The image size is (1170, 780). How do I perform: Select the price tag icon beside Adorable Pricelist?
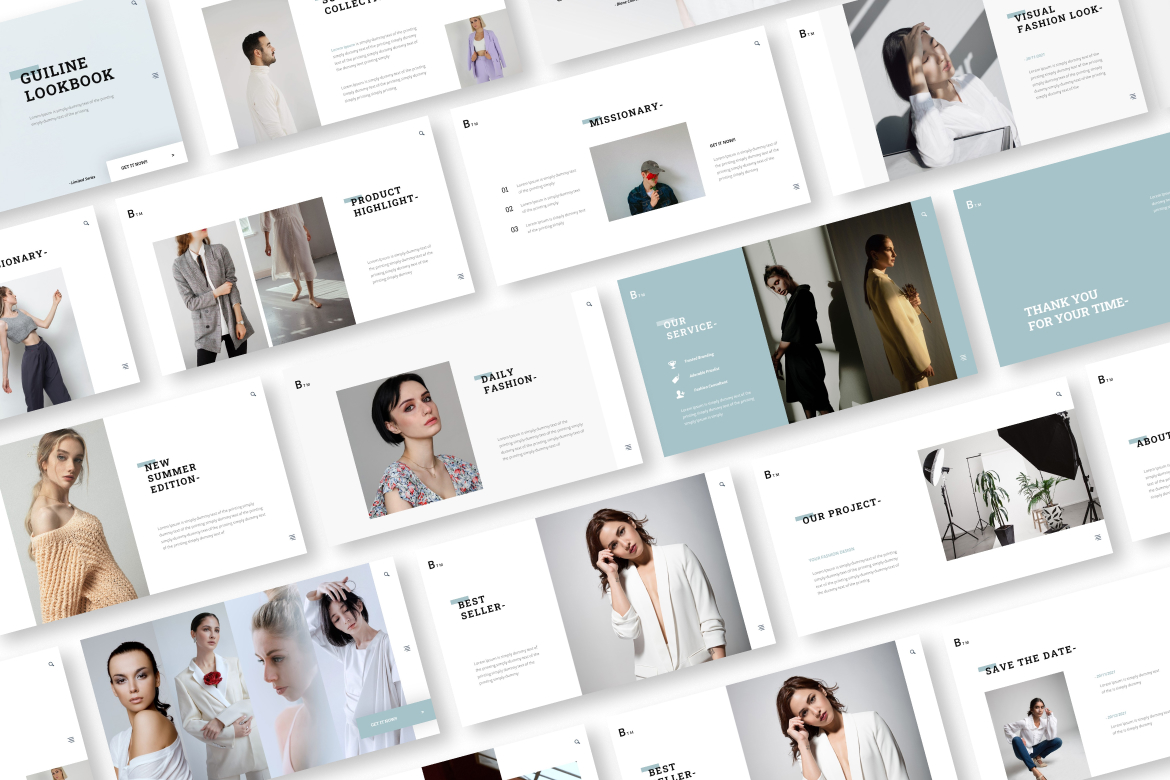675,377
